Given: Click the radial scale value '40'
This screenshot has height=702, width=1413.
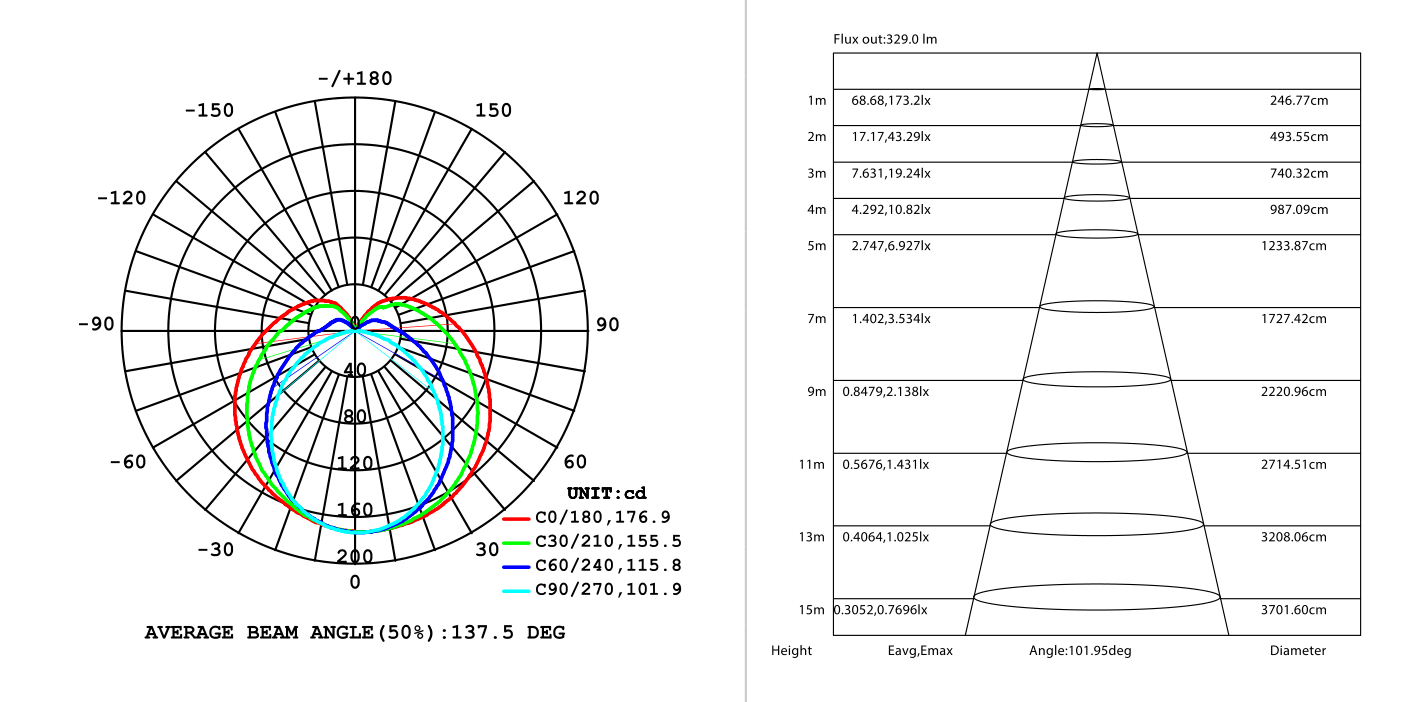Looking at the screenshot, I should click(x=355, y=370).
